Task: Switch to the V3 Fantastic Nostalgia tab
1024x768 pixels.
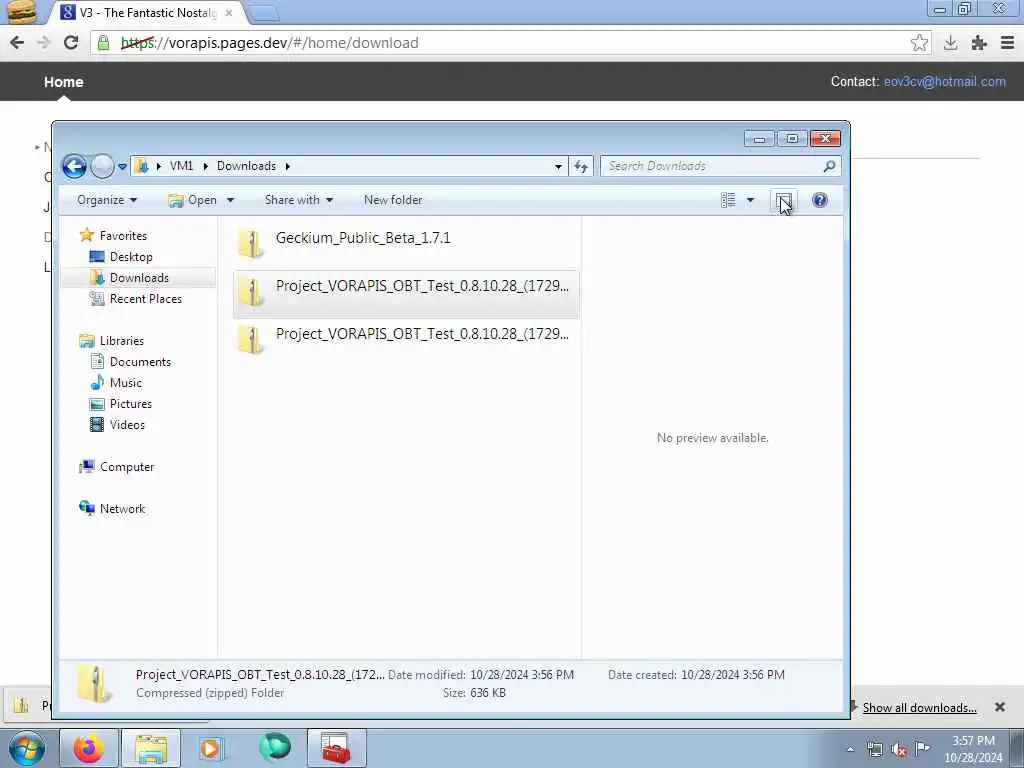Action: point(147,12)
